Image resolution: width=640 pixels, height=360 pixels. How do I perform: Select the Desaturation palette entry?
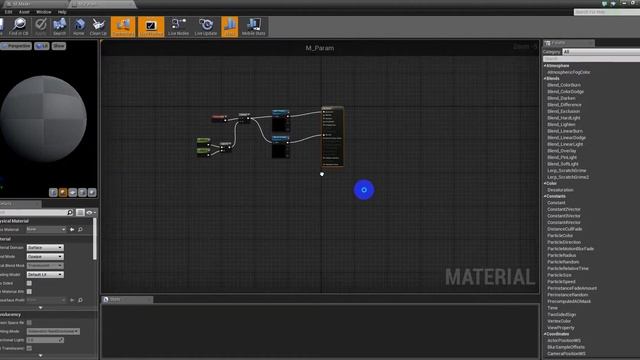click(560, 190)
